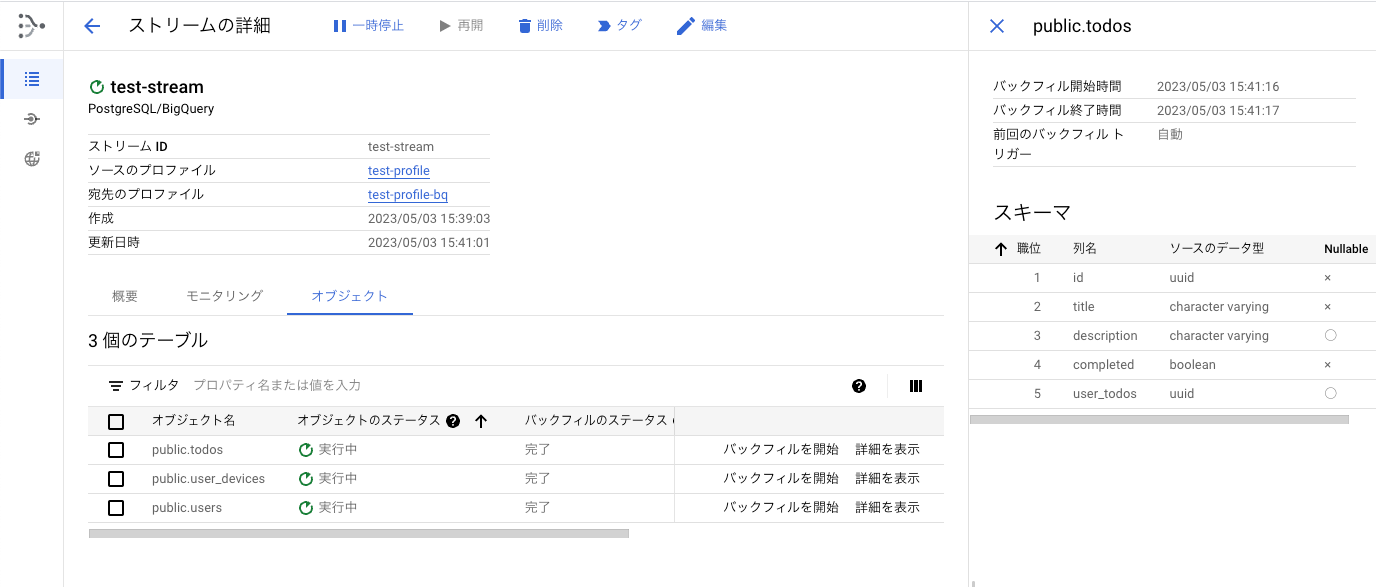Switch to the モニタリング tab
This screenshot has height=587, width=1376.
[x=225, y=296]
